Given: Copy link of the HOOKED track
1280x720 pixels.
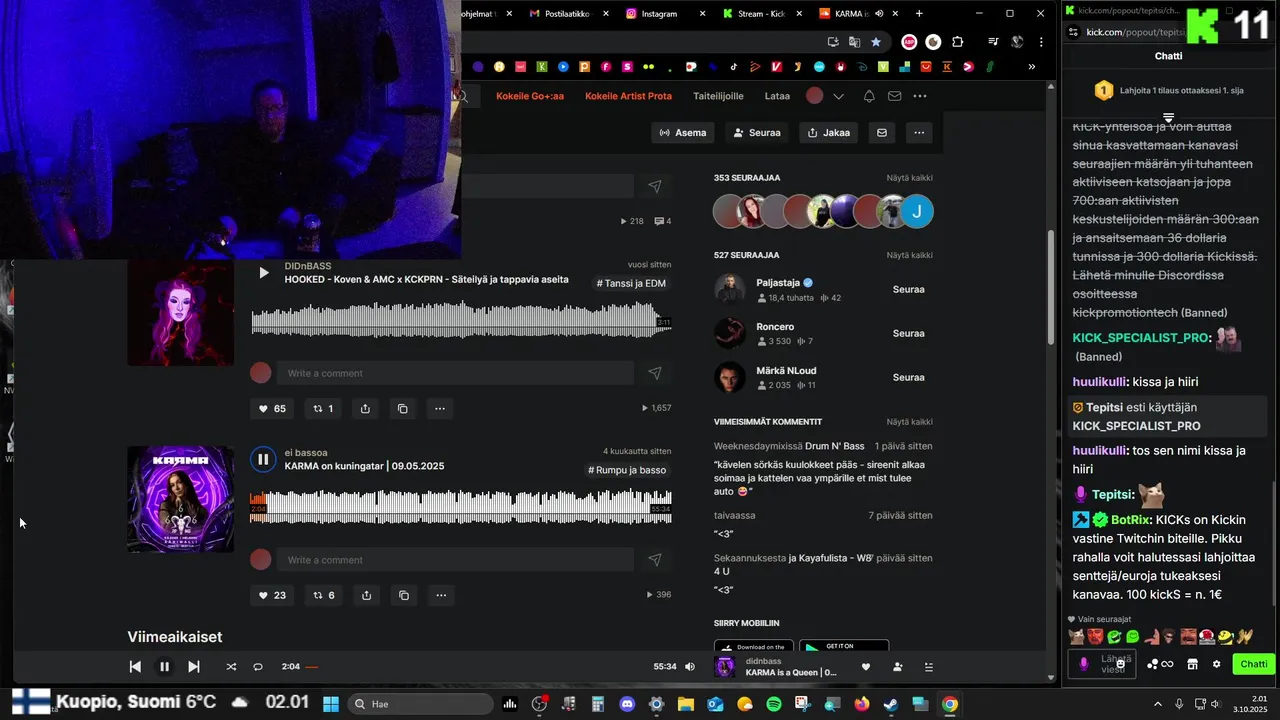Looking at the screenshot, I should pos(403,408).
